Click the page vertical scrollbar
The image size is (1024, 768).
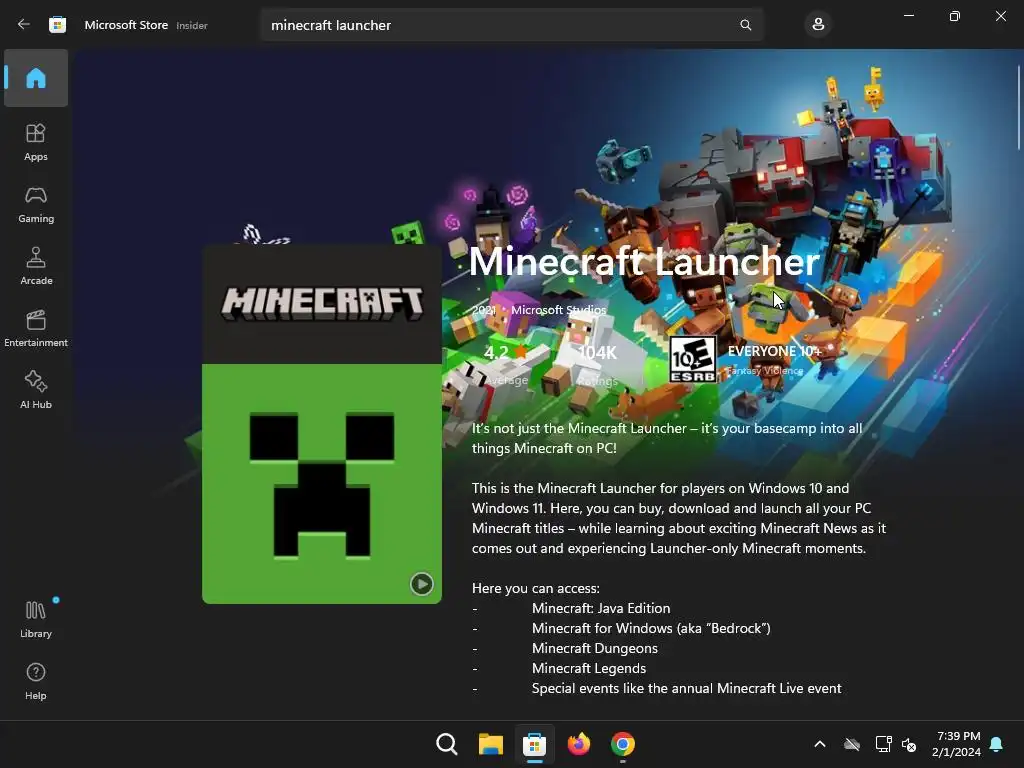tap(1019, 108)
